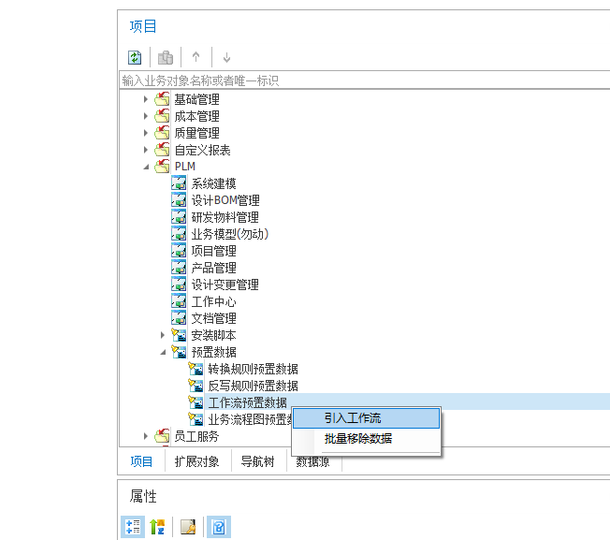Select the 系统建模 tree item
The height and width of the screenshot is (540, 610).
tap(214, 183)
